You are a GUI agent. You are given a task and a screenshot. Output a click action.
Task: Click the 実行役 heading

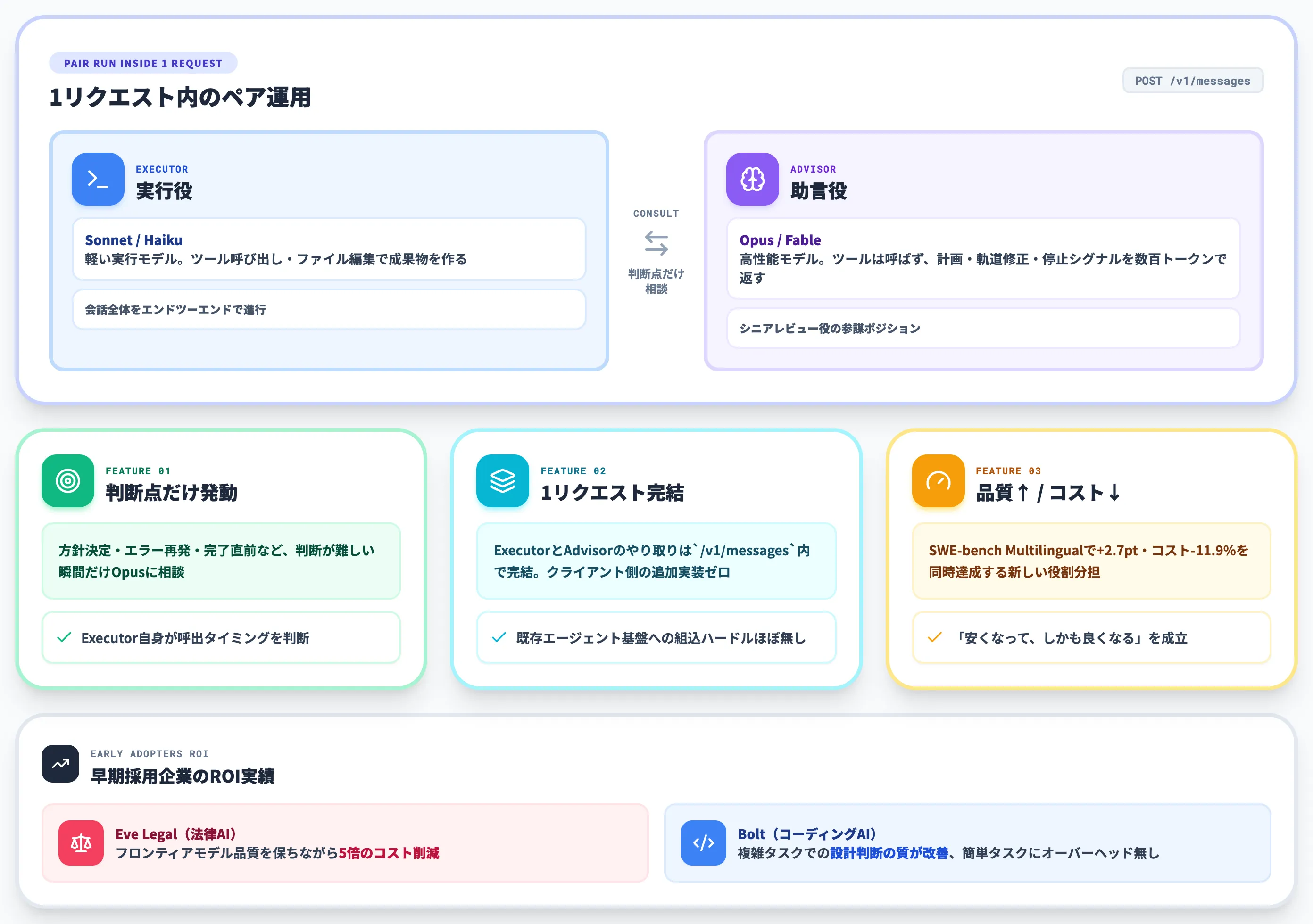[x=164, y=191]
